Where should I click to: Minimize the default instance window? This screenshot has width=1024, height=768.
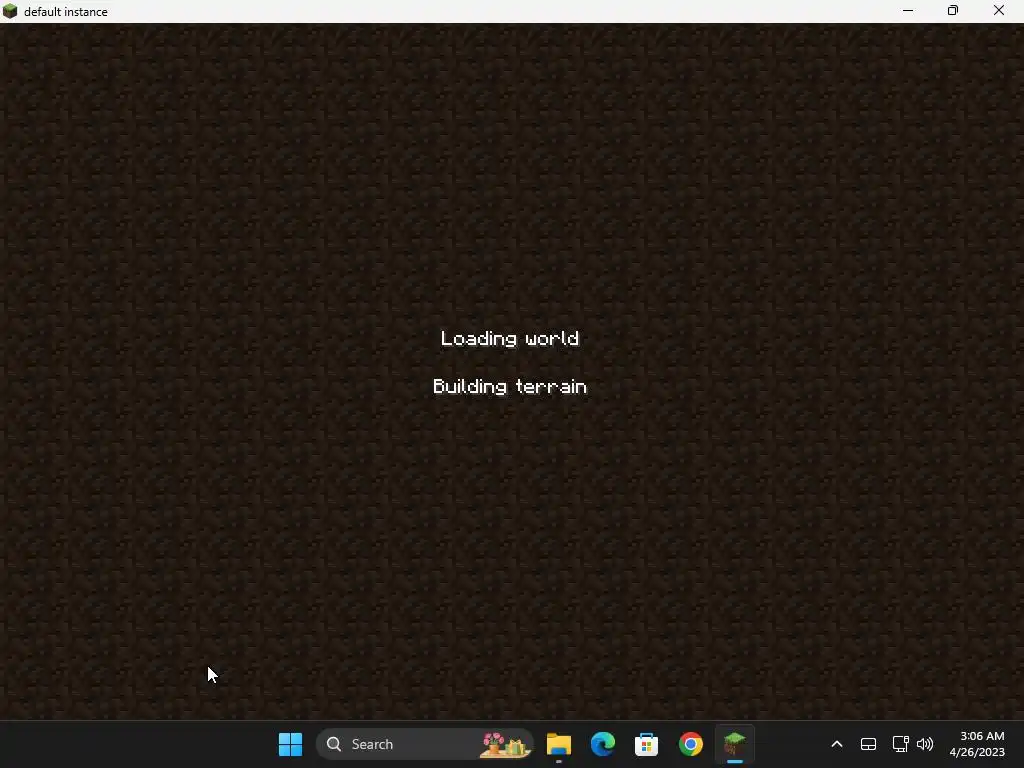908,11
